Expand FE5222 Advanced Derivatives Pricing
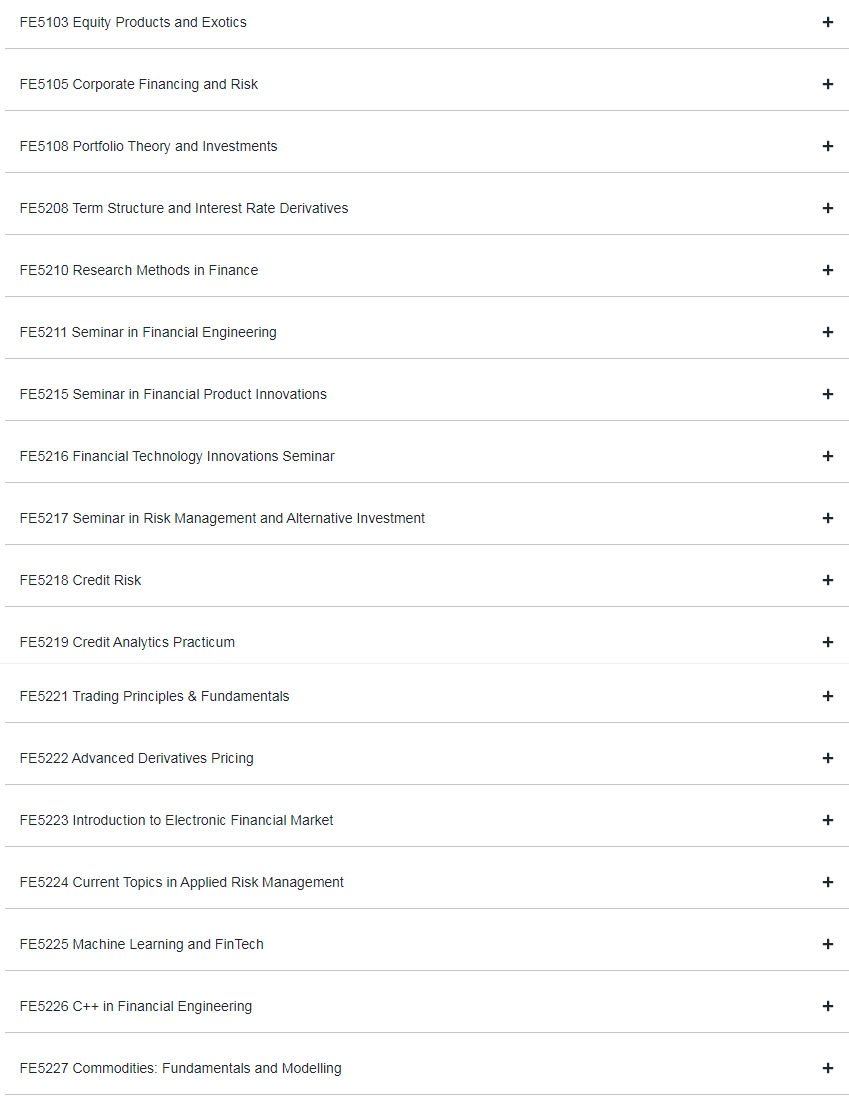Screen dimensions: 849x1114 [x=827, y=758]
